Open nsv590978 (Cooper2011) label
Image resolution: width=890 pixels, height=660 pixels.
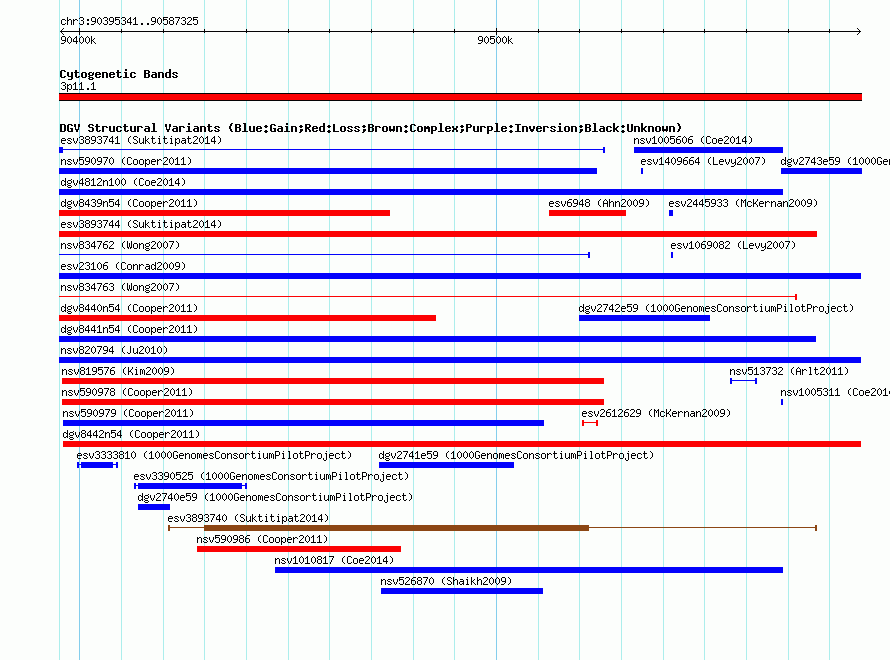pyautogui.click(x=127, y=392)
